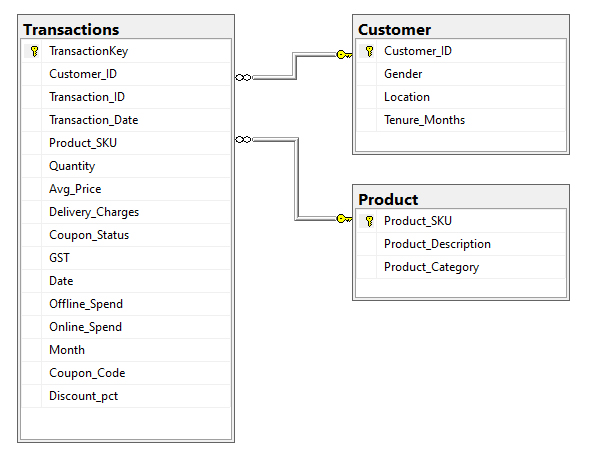The width and height of the screenshot is (595, 461).
Task: Select the Product_Description column row
Action: coord(461,244)
